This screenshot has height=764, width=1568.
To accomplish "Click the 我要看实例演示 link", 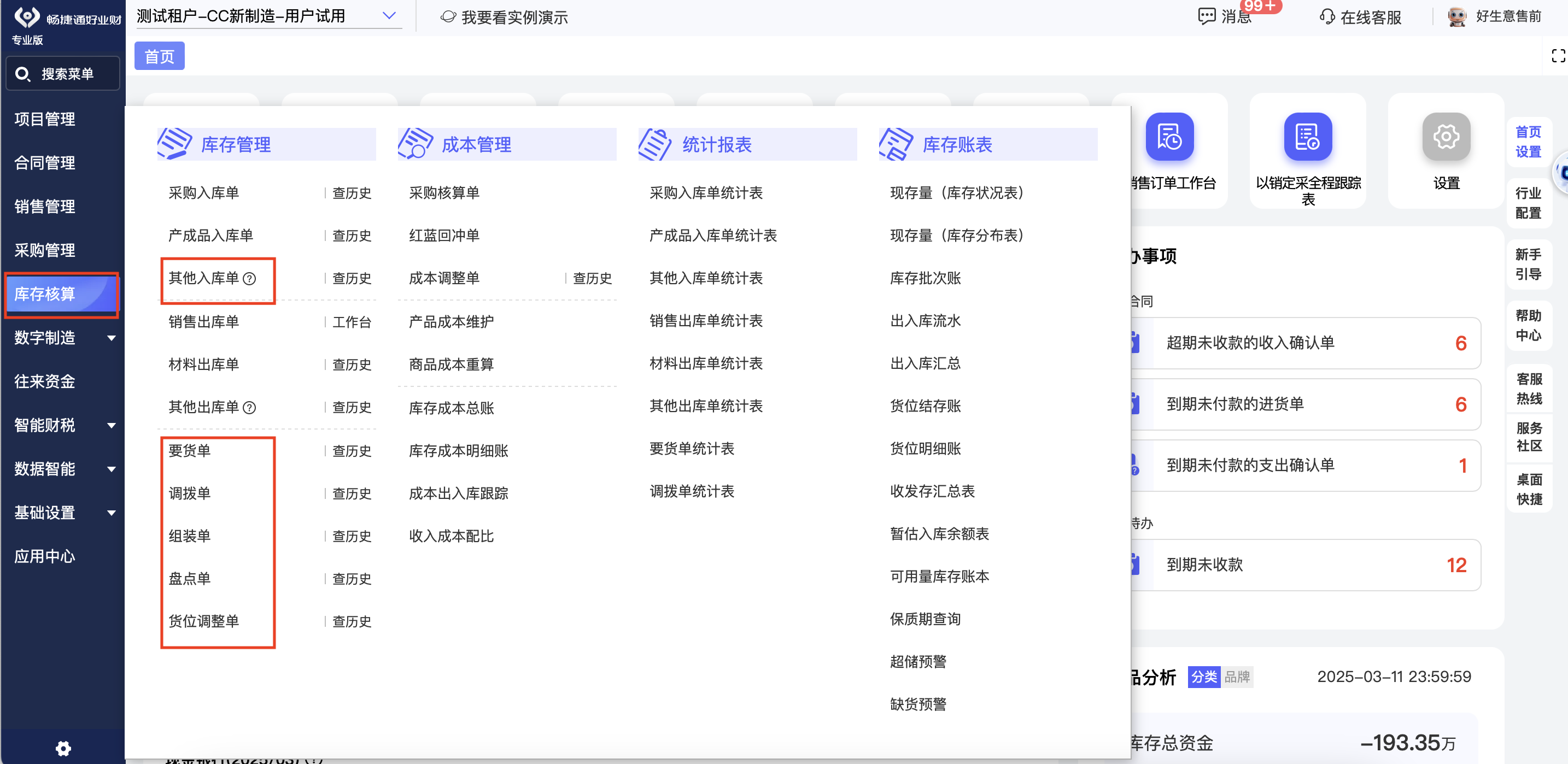I will pyautogui.click(x=514, y=17).
